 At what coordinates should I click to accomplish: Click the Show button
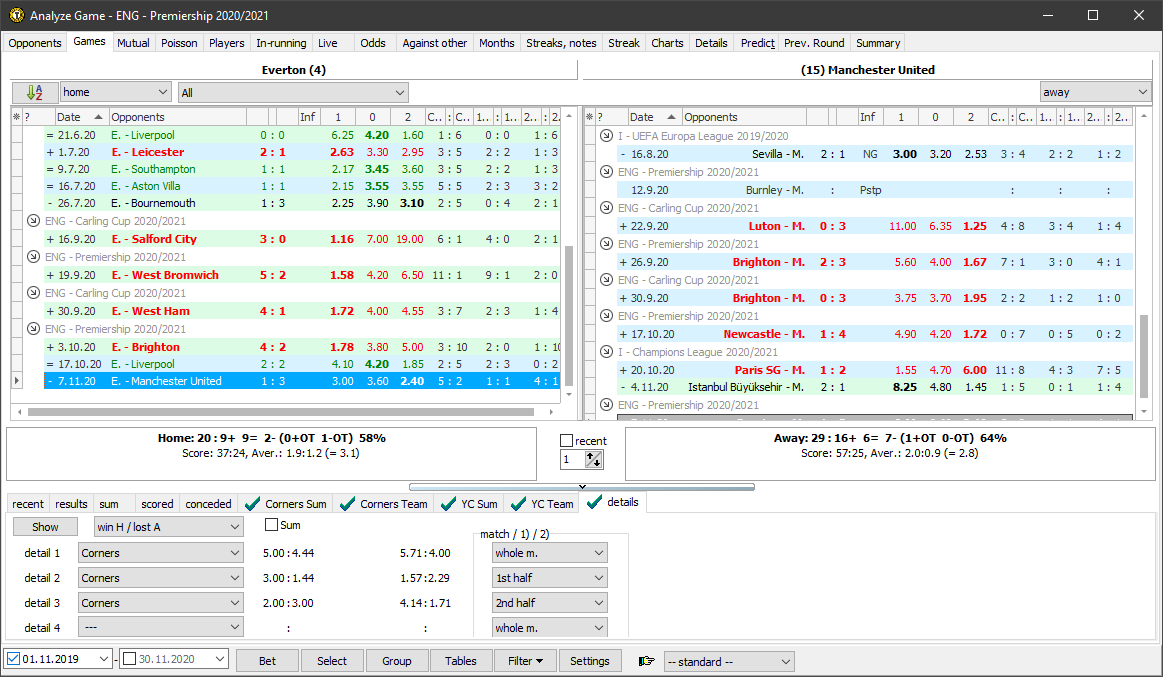coord(46,527)
